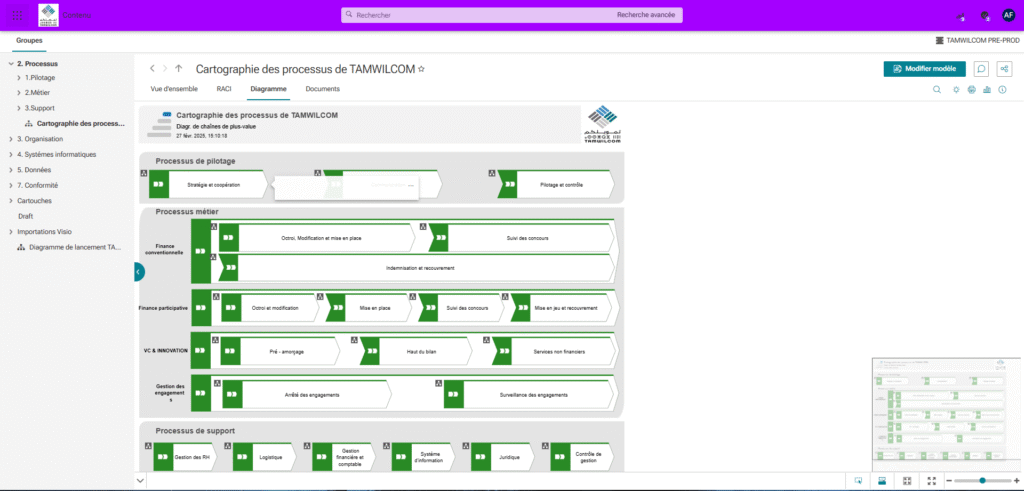
Task: Click the Modifier modèle button
Action: pos(925,69)
